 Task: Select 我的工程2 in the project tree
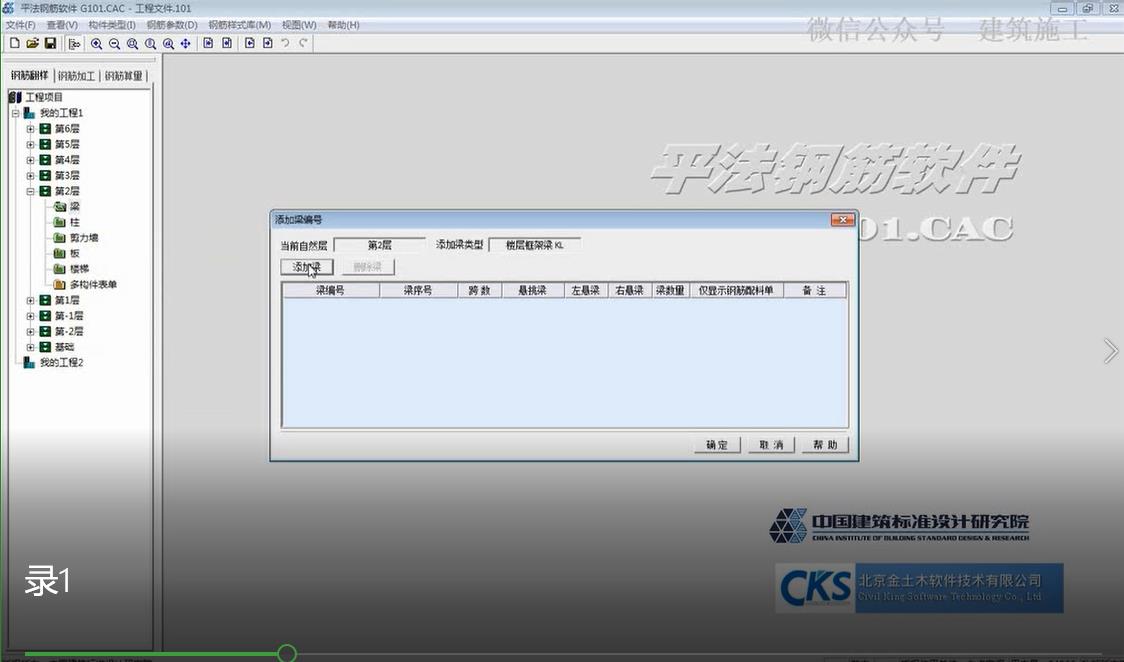[x=61, y=362]
